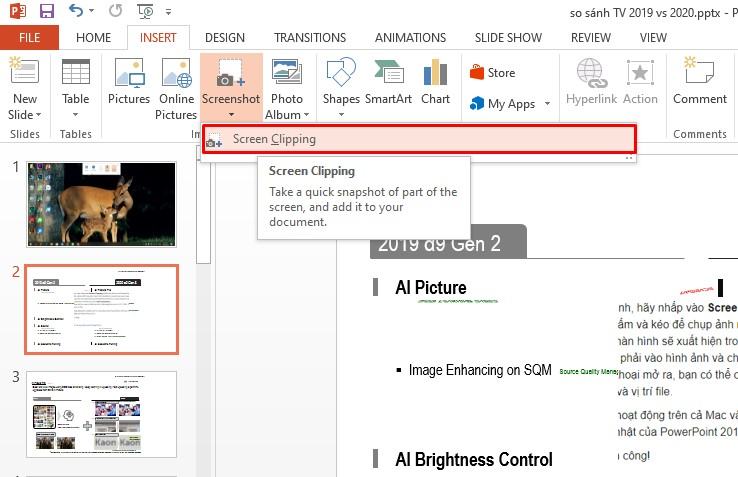Viewport: 738px width, 477px height.
Task: Open the Shapes gallery icon
Action: tap(341, 72)
